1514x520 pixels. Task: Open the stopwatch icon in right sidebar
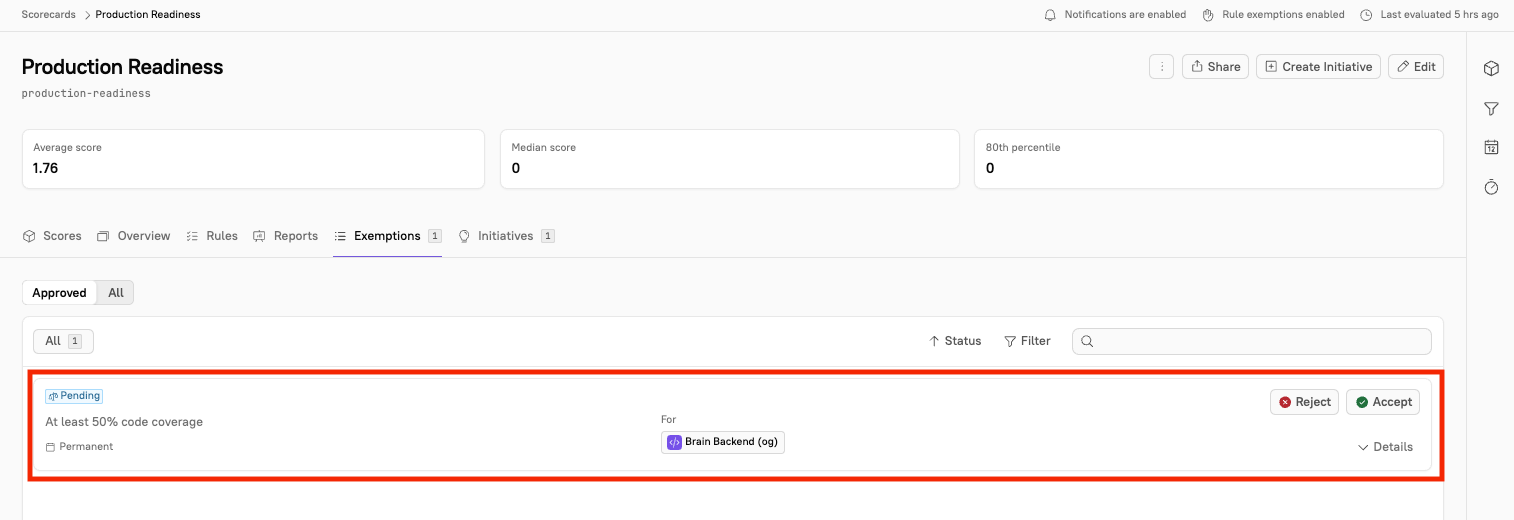1491,187
